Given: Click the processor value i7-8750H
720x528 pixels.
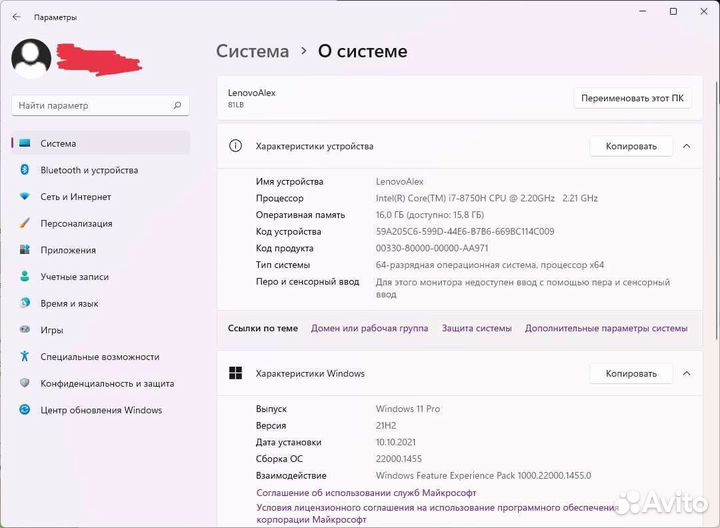Looking at the screenshot, I should pyautogui.click(x=487, y=198).
